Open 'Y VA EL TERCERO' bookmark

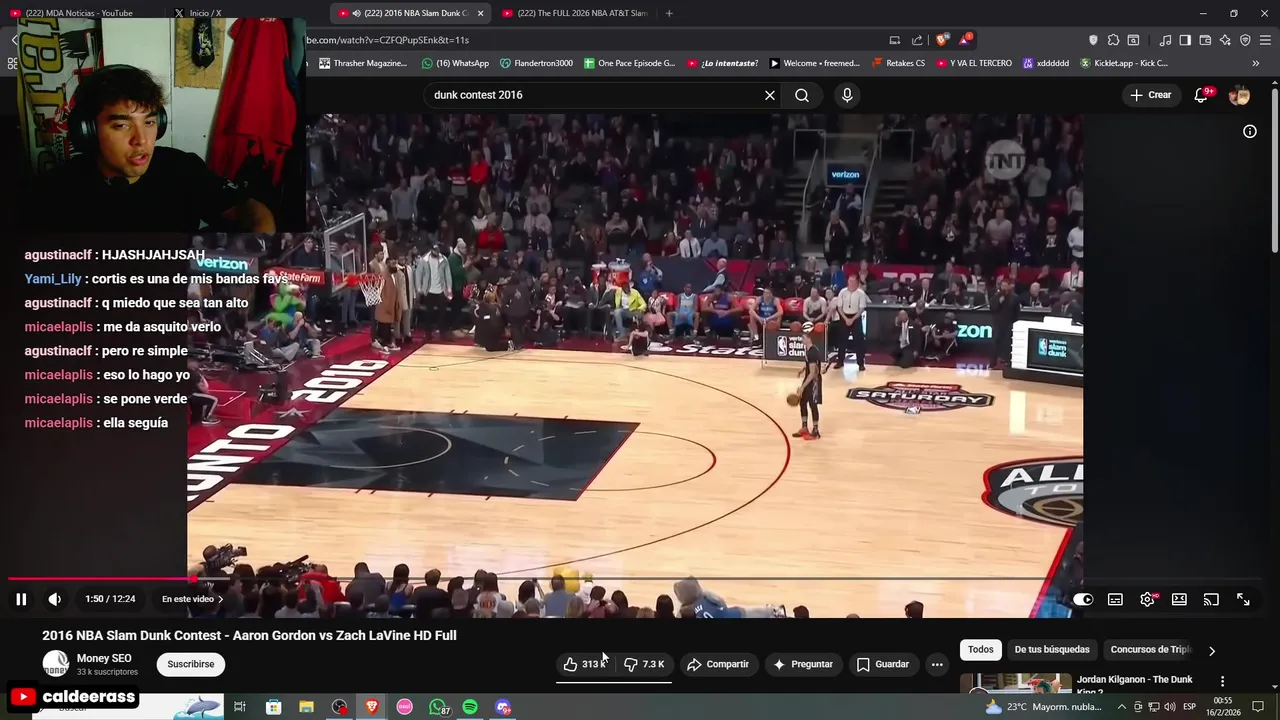click(975, 63)
